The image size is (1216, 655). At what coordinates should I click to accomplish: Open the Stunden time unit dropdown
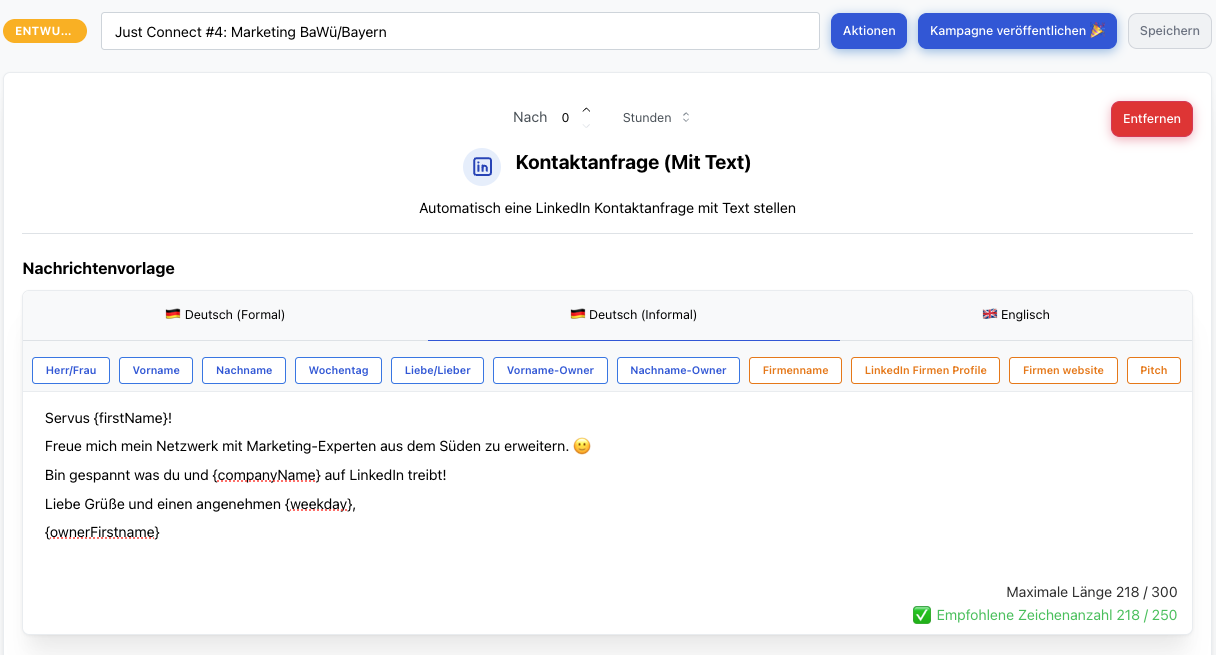click(x=656, y=118)
